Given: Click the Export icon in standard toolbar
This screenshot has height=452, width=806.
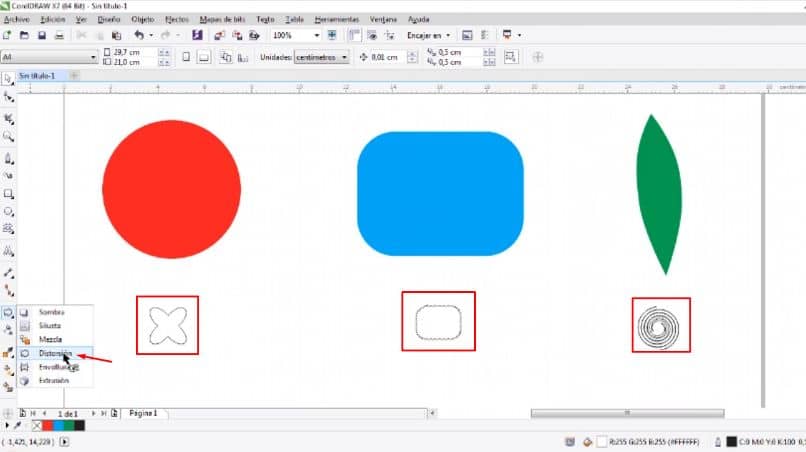Looking at the screenshot, I should pos(237,35).
